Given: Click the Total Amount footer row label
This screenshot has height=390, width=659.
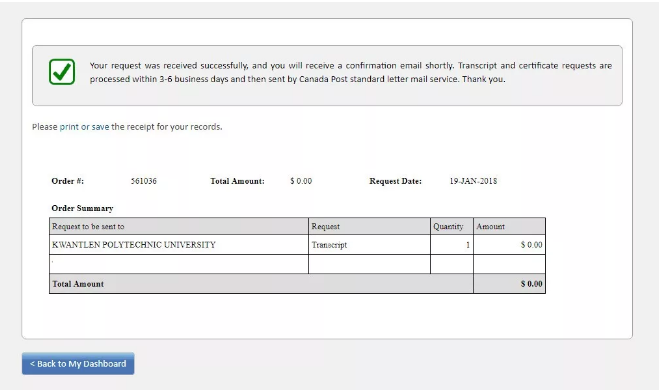Looking at the screenshot, I should (x=78, y=284).
